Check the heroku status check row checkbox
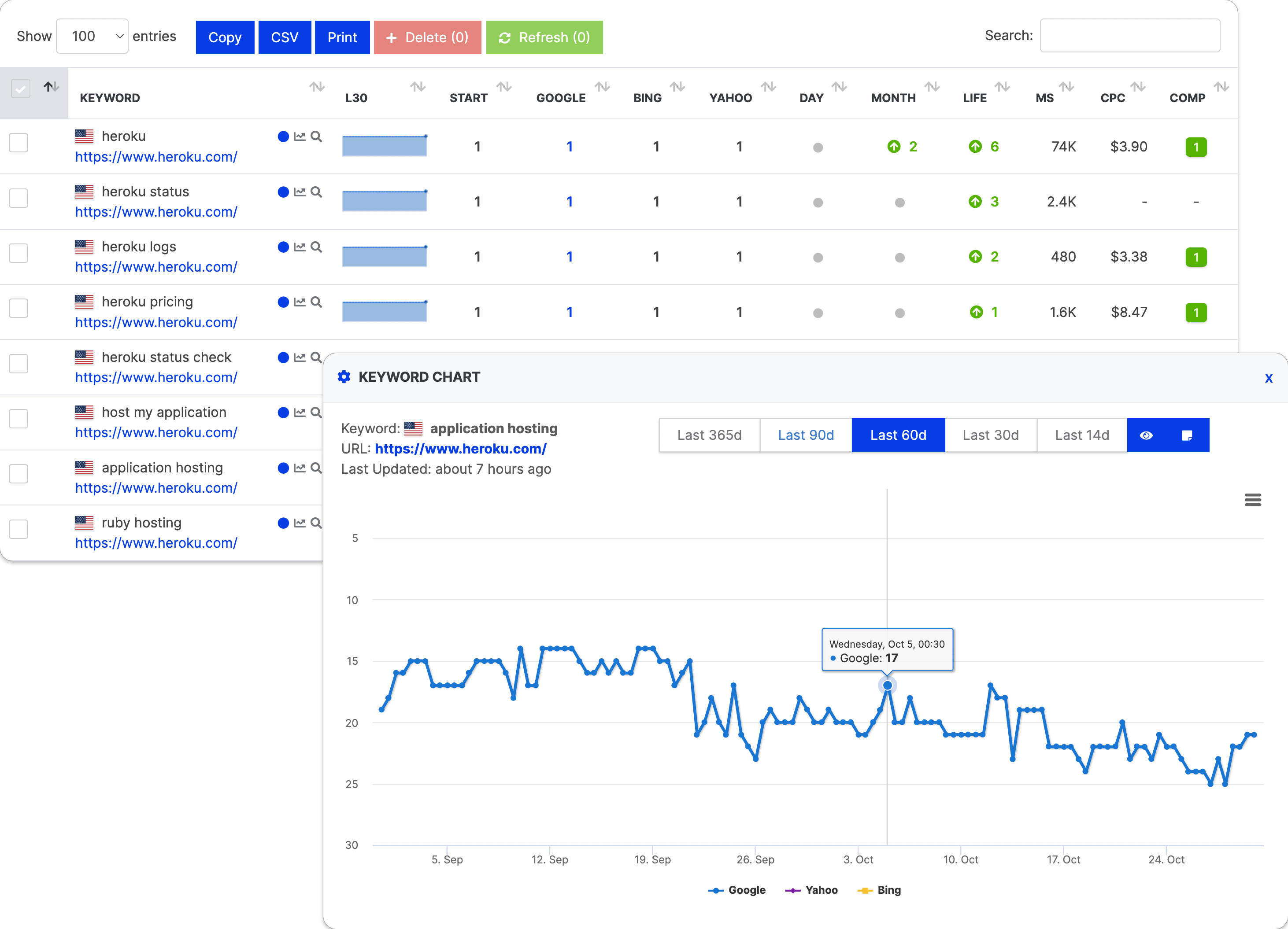This screenshot has width=1288, height=929. (19, 364)
